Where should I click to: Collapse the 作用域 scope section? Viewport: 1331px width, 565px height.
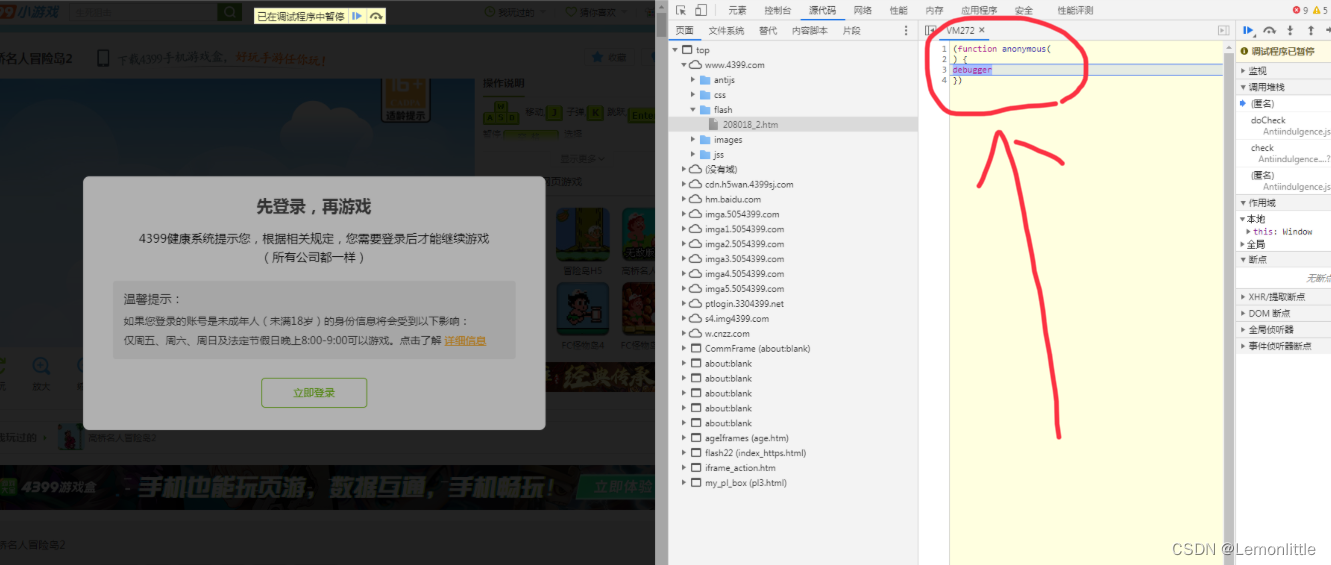point(1284,203)
